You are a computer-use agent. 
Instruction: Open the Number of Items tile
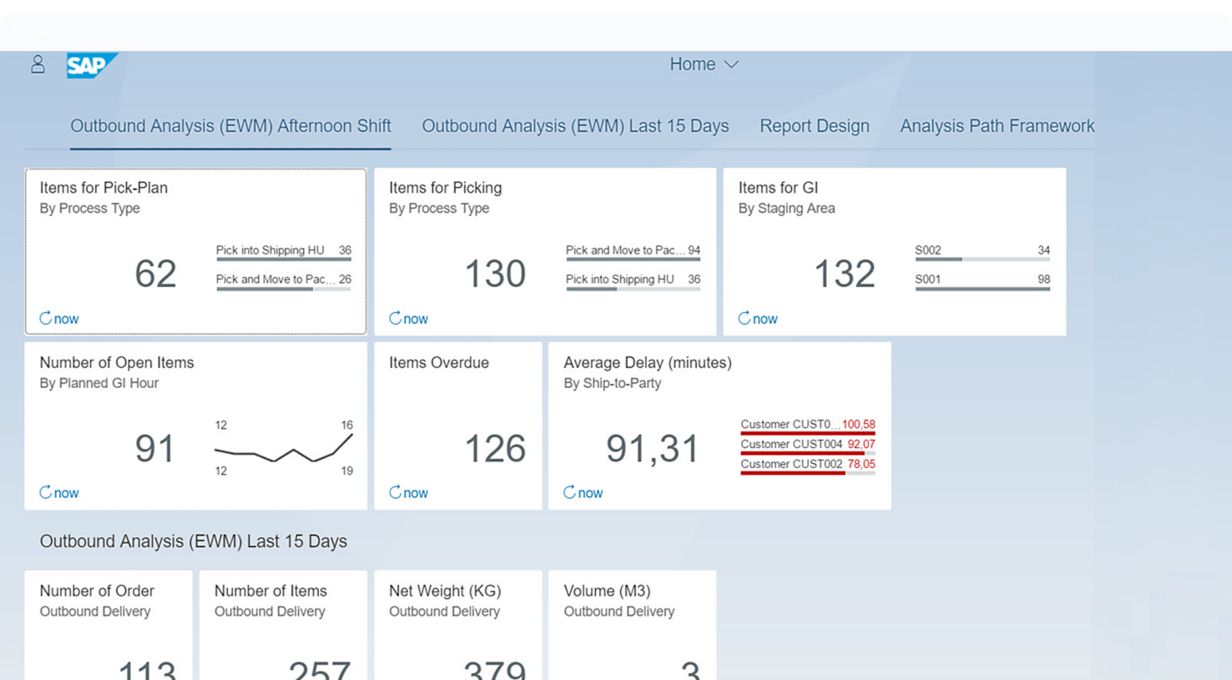(283, 625)
